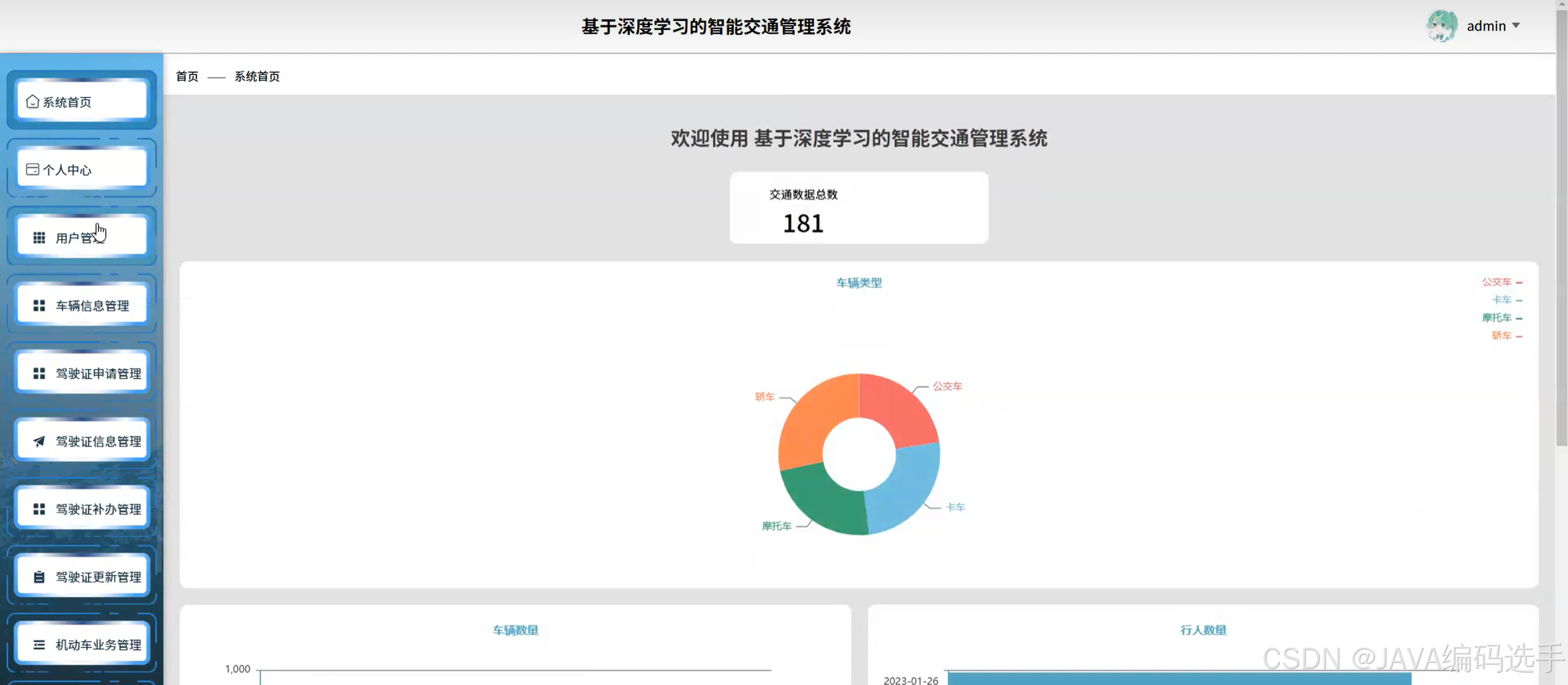The height and width of the screenshot is (685, 1568).
Task: Click the 卡车 label beside the pie
Action: [x=955, y=506]
